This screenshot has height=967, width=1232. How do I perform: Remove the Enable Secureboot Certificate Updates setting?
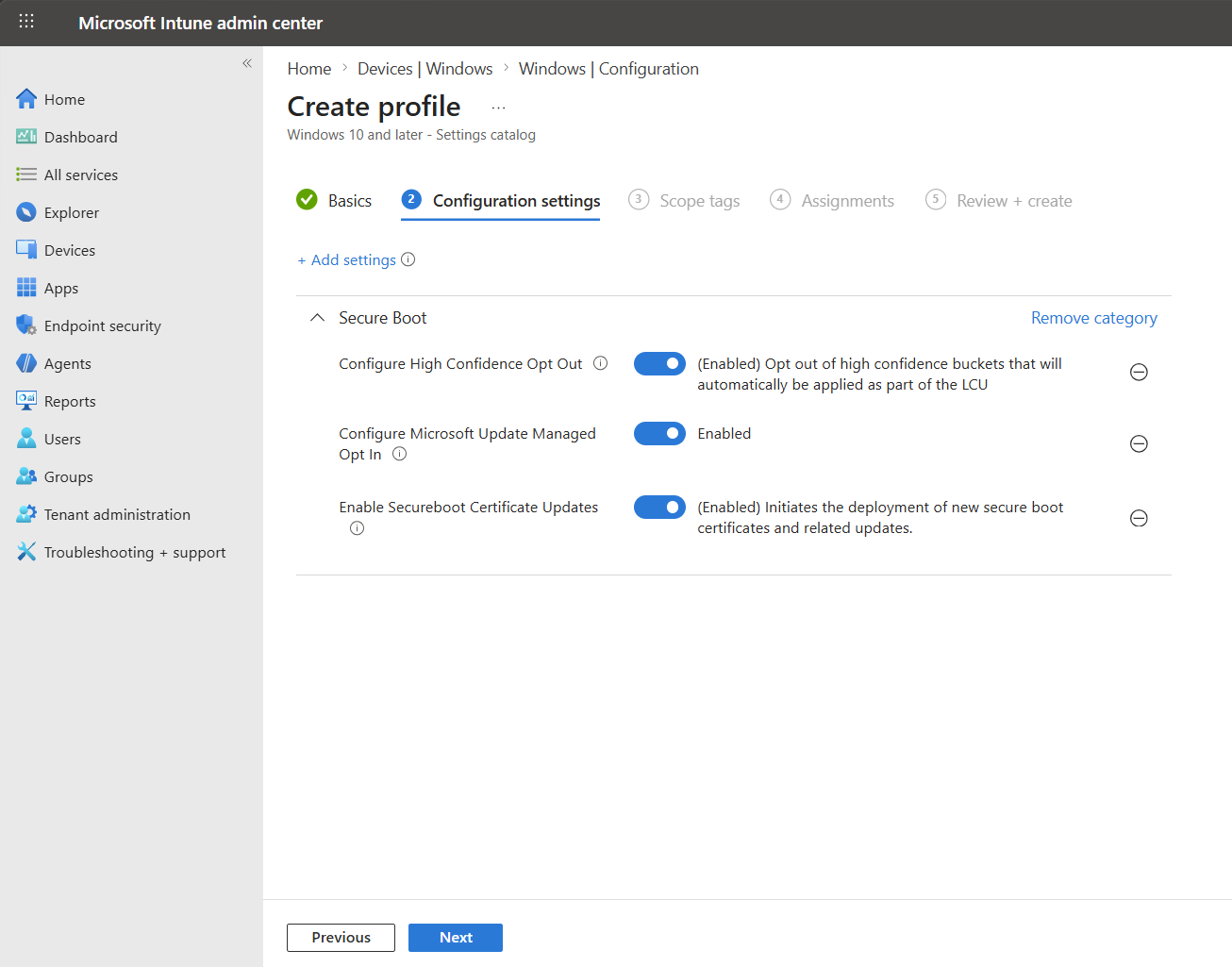pos(1139,518)
